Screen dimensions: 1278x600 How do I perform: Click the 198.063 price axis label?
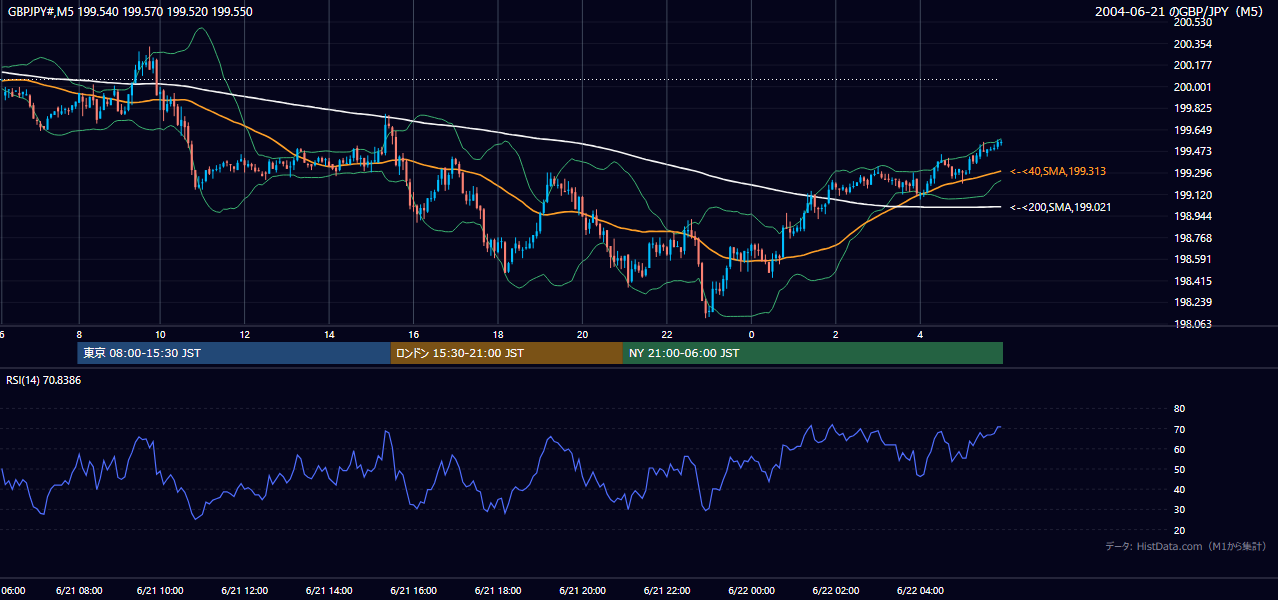pos(1192,323)
